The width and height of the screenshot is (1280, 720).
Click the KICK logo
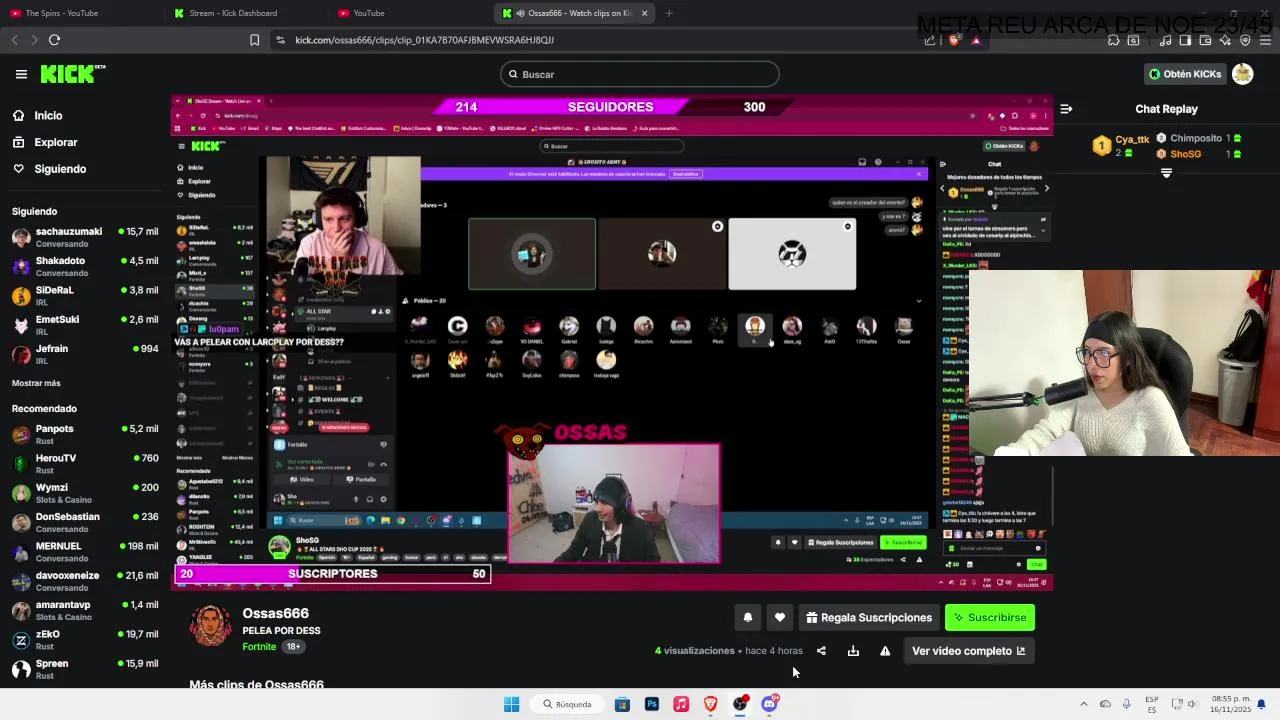coord(72,74)
